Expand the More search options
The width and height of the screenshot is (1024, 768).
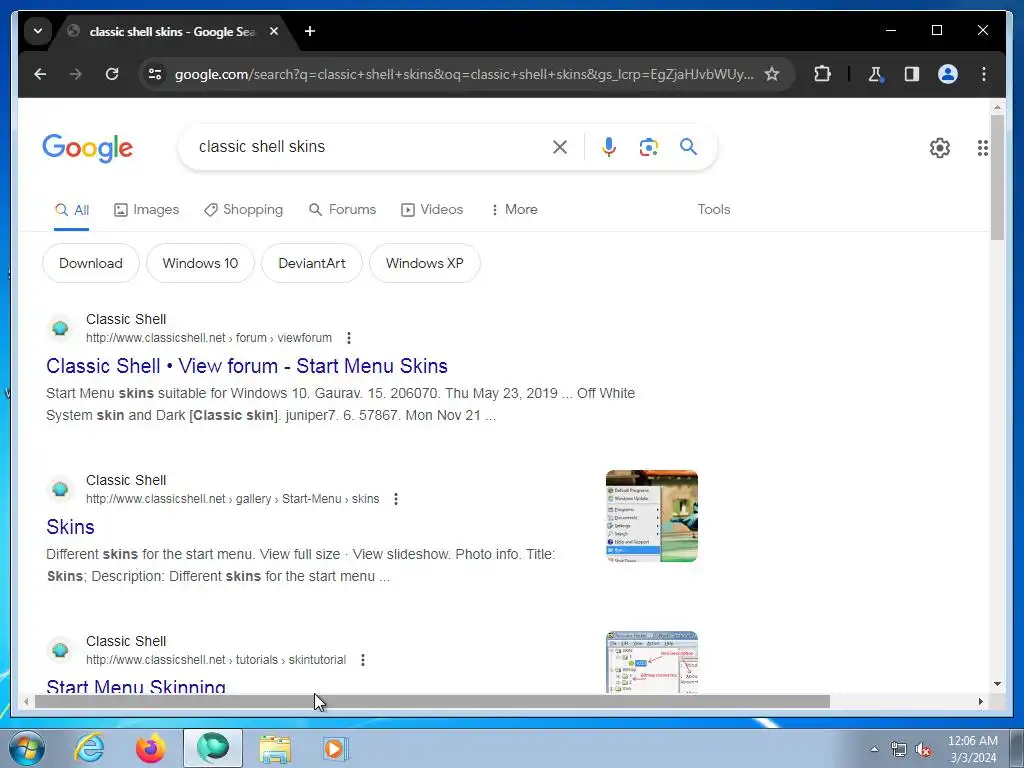click(x=514, y=210)
